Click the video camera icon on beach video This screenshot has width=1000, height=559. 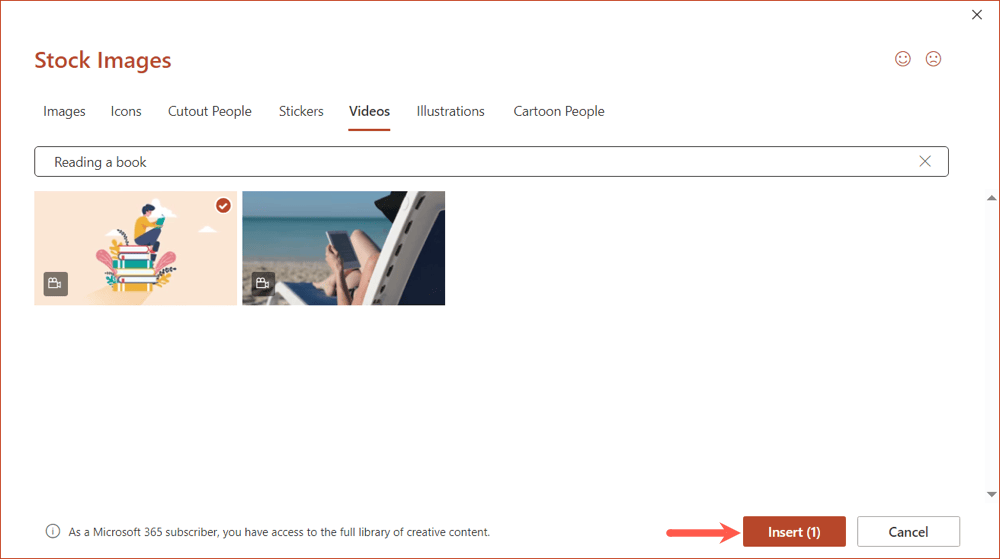point(263,283)
